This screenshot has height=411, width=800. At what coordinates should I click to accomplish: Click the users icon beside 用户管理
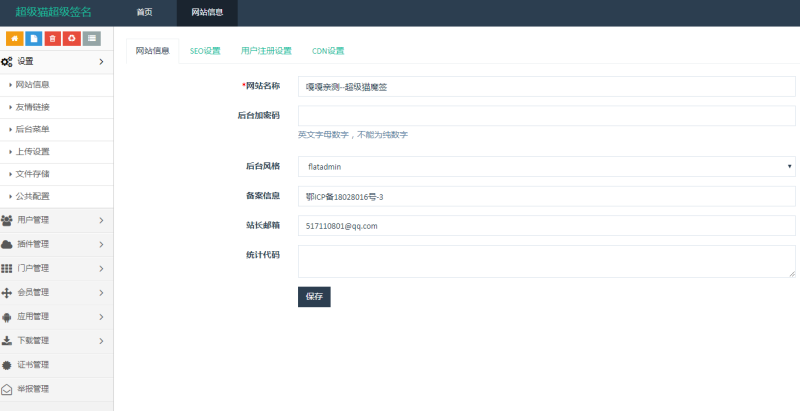(x=7, y=220)
